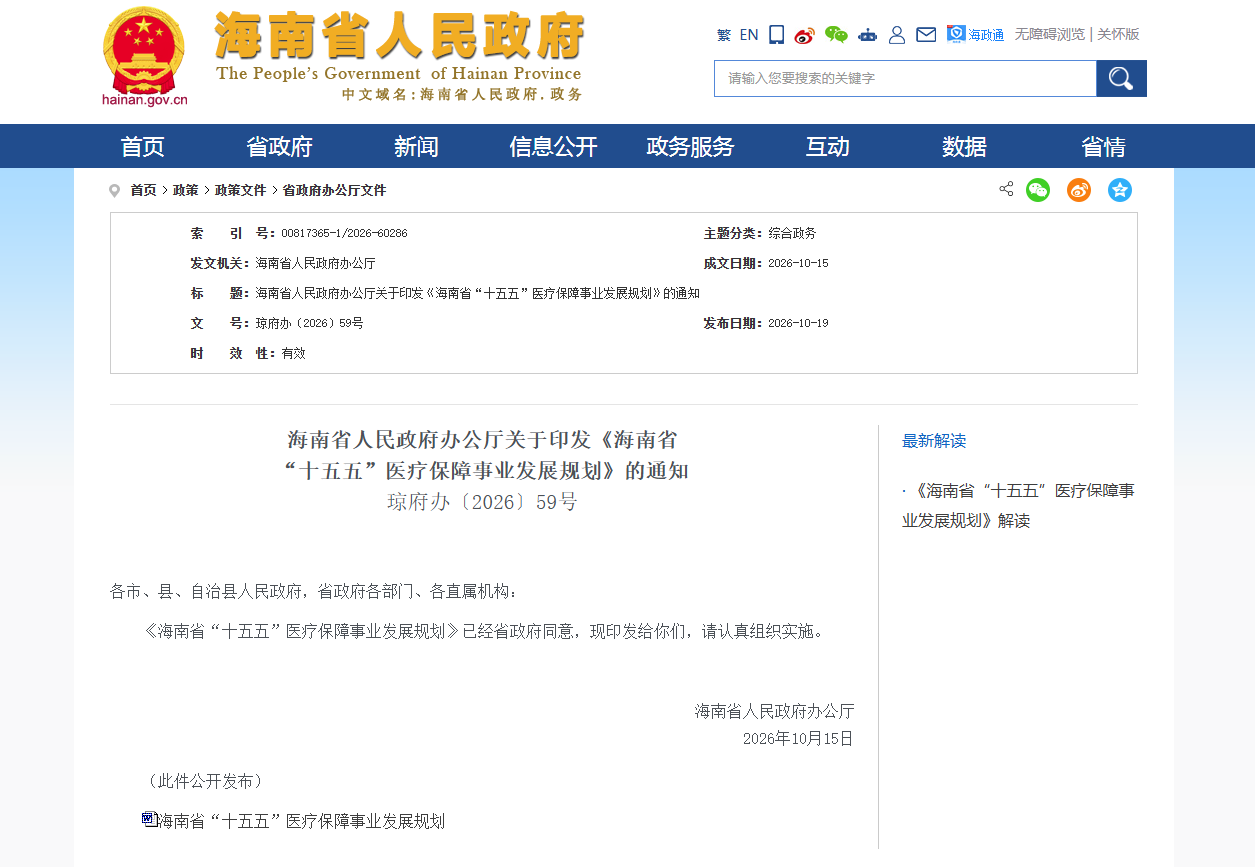Go to 省政府办公厅文件 in the breadcrumb
1255x867 pixels.
(x=334, y=190)
